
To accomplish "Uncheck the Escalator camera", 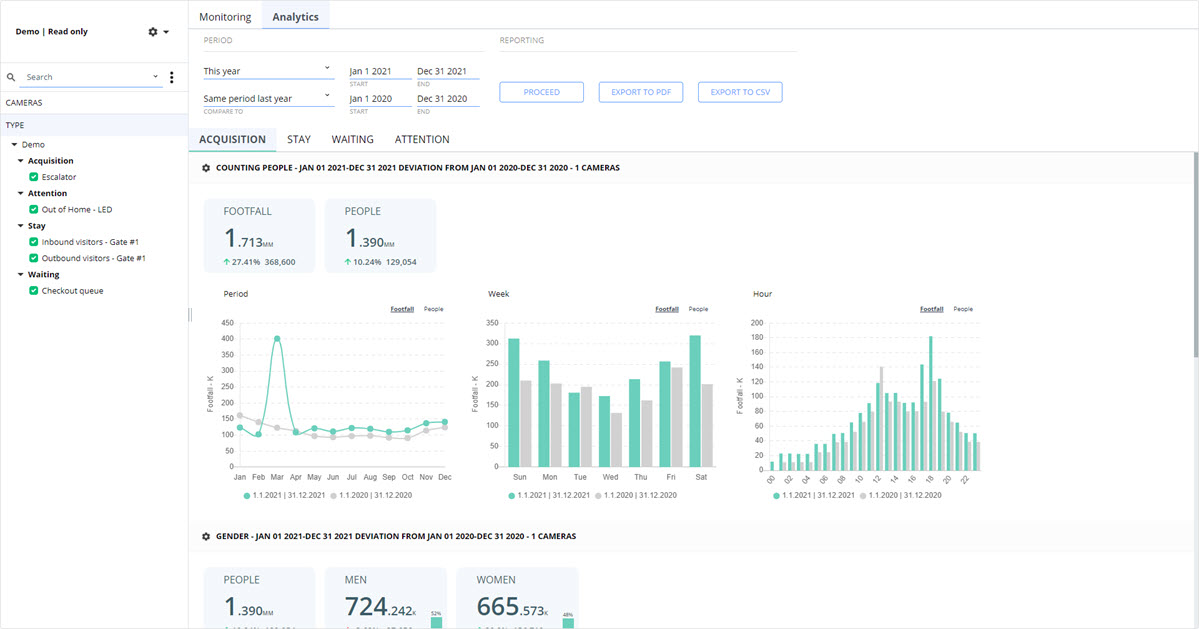I will 34,177.
